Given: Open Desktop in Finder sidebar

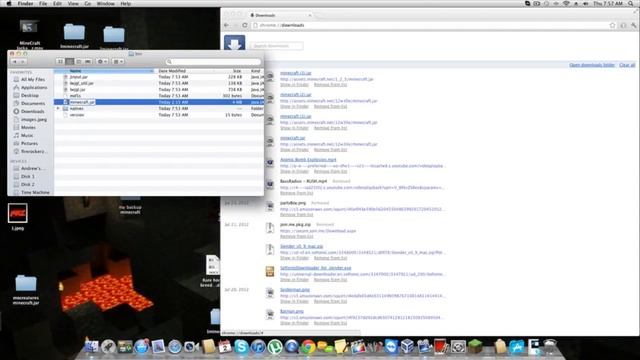Looking at the screenshot, I should [x=27, y=96].
